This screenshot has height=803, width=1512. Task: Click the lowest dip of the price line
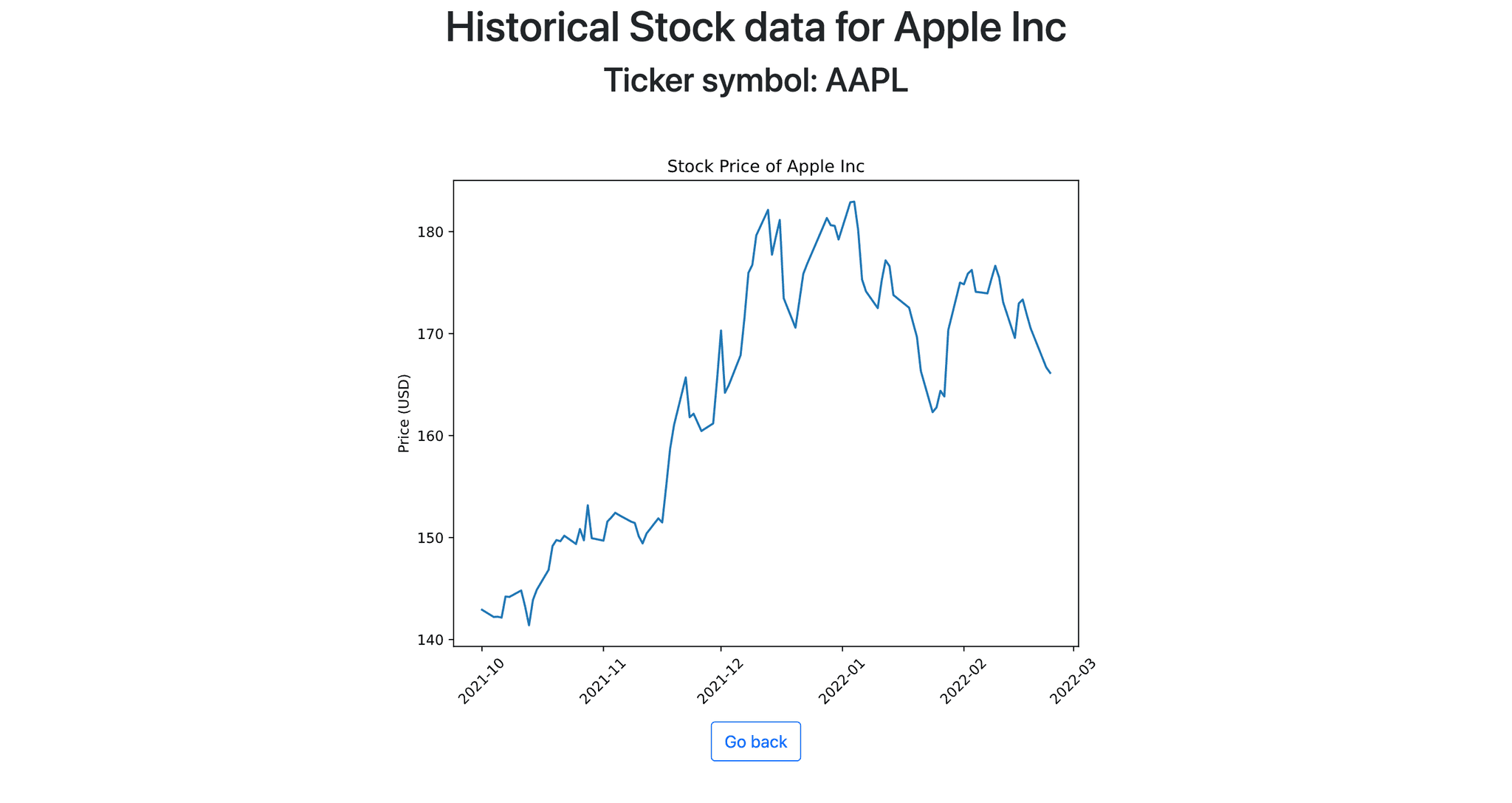coord(529,625)
